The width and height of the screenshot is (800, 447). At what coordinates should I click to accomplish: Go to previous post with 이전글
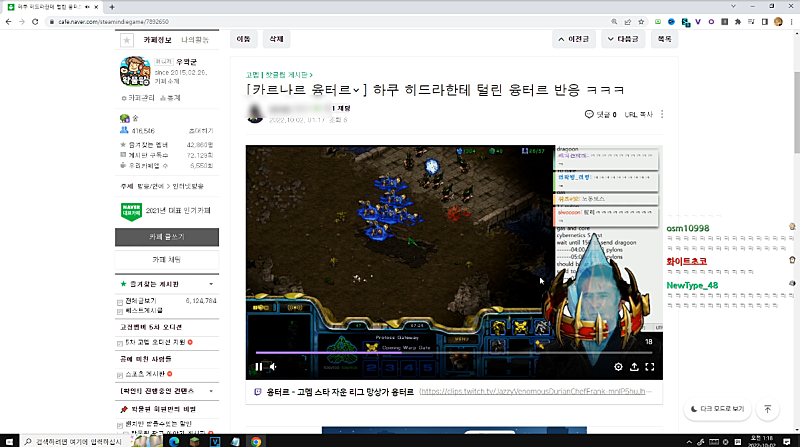[x=573, y=39]
